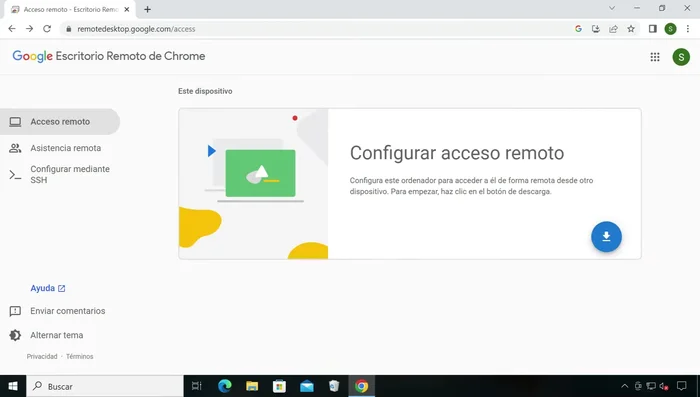This screenshot has height=397, width=700.
Task: Open the notification center
Action: (682, 386)
